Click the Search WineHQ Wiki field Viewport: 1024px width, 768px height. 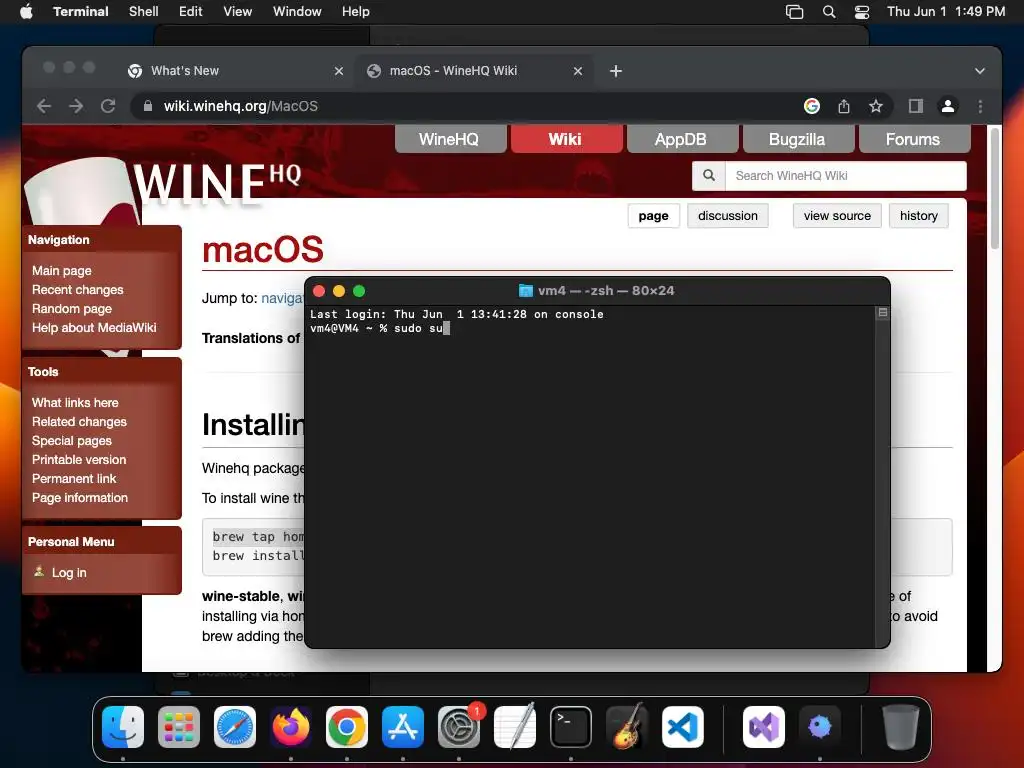845,176
